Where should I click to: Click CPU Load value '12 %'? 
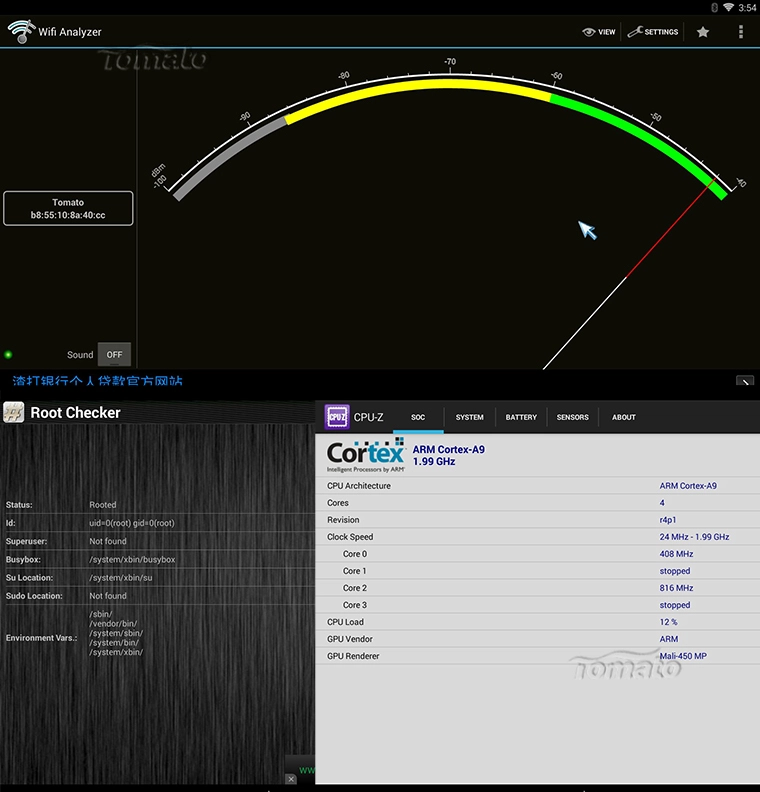click(x=668, y=622)
